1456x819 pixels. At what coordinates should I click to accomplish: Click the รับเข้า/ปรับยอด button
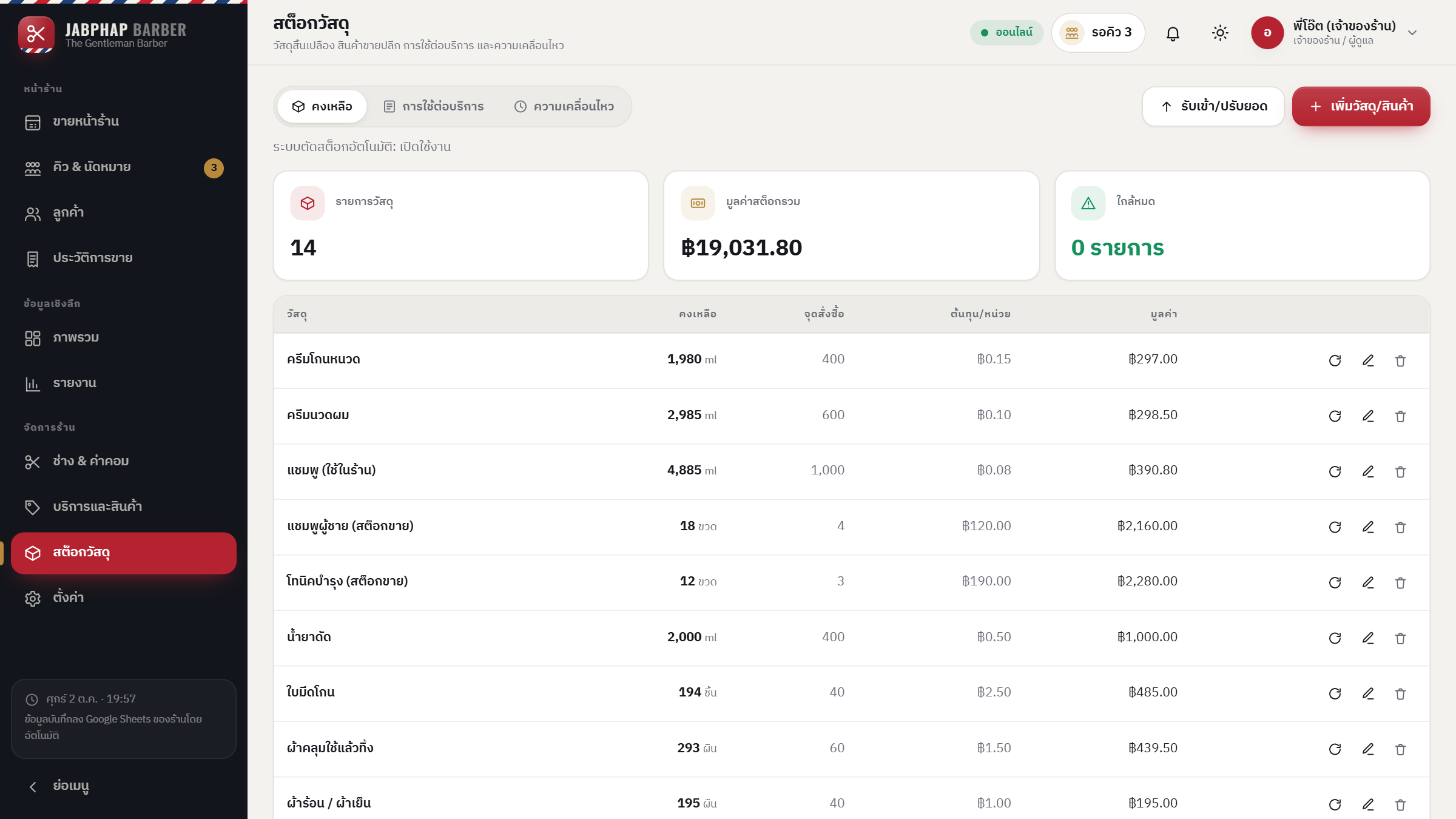pos(1213,107)
